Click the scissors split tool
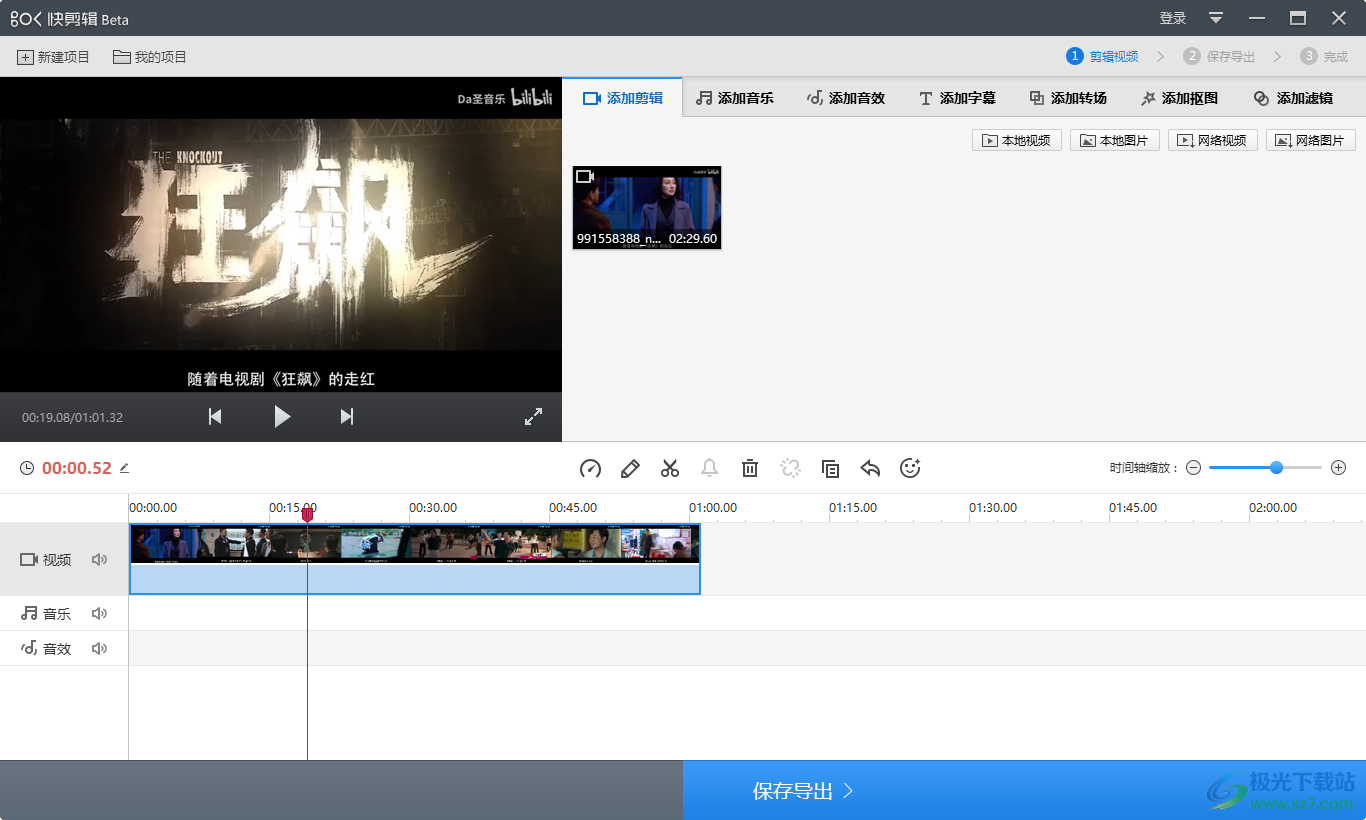The width and height of the screenshot is (1366, 820). [x=670, y=468]
